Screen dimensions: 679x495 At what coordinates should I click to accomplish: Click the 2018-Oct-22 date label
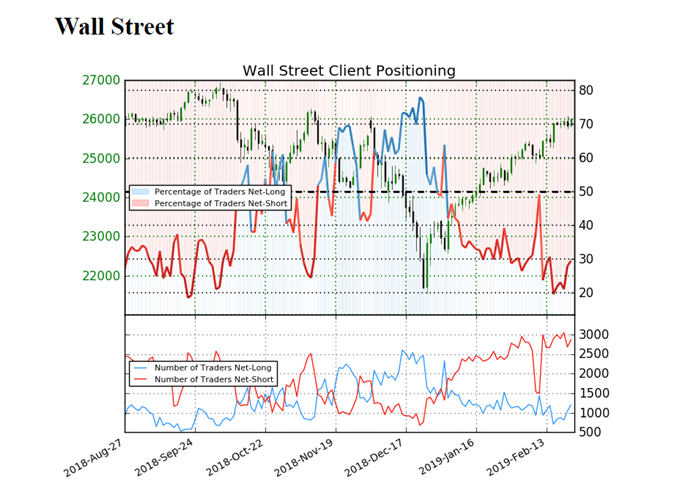[x=234, y=457]
